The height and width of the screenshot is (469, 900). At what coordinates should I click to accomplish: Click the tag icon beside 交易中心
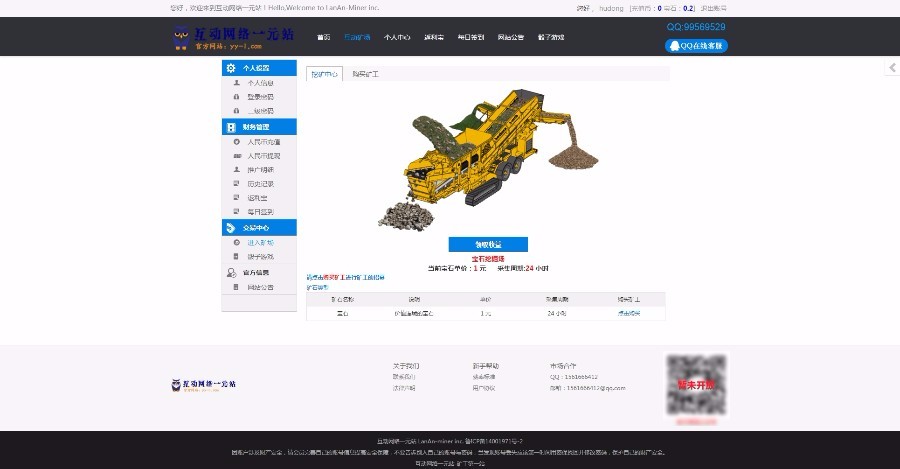(x=231, y=228)
